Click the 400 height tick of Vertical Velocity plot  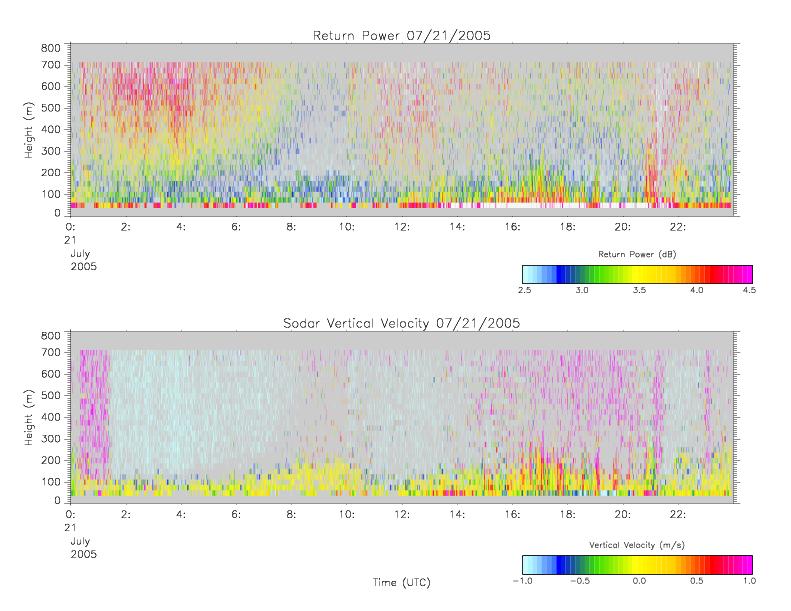(x=50, y=417)
